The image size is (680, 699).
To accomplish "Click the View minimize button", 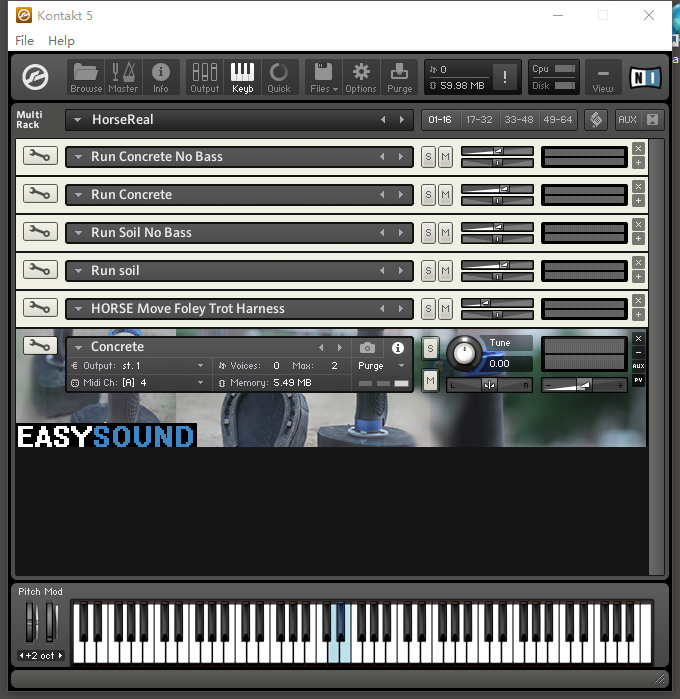I will coord(603,76).
